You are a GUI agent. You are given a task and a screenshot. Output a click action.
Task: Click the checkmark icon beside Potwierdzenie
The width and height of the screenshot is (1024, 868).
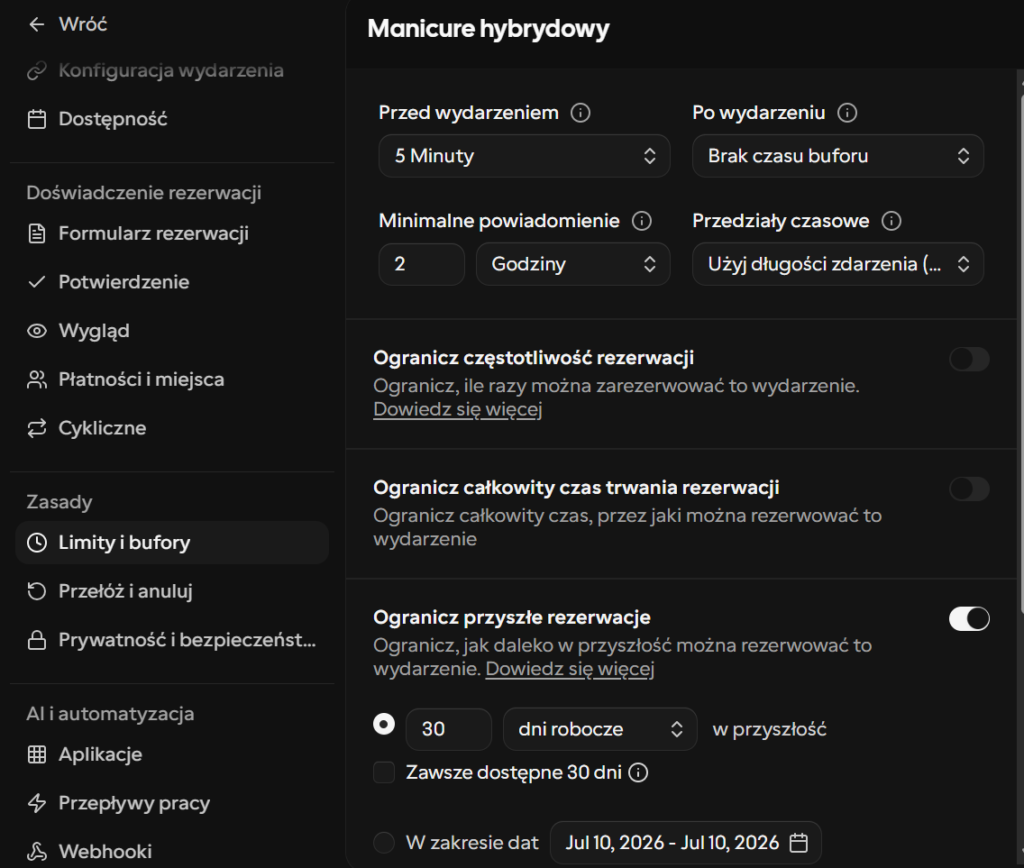click(x=37, y=282)
